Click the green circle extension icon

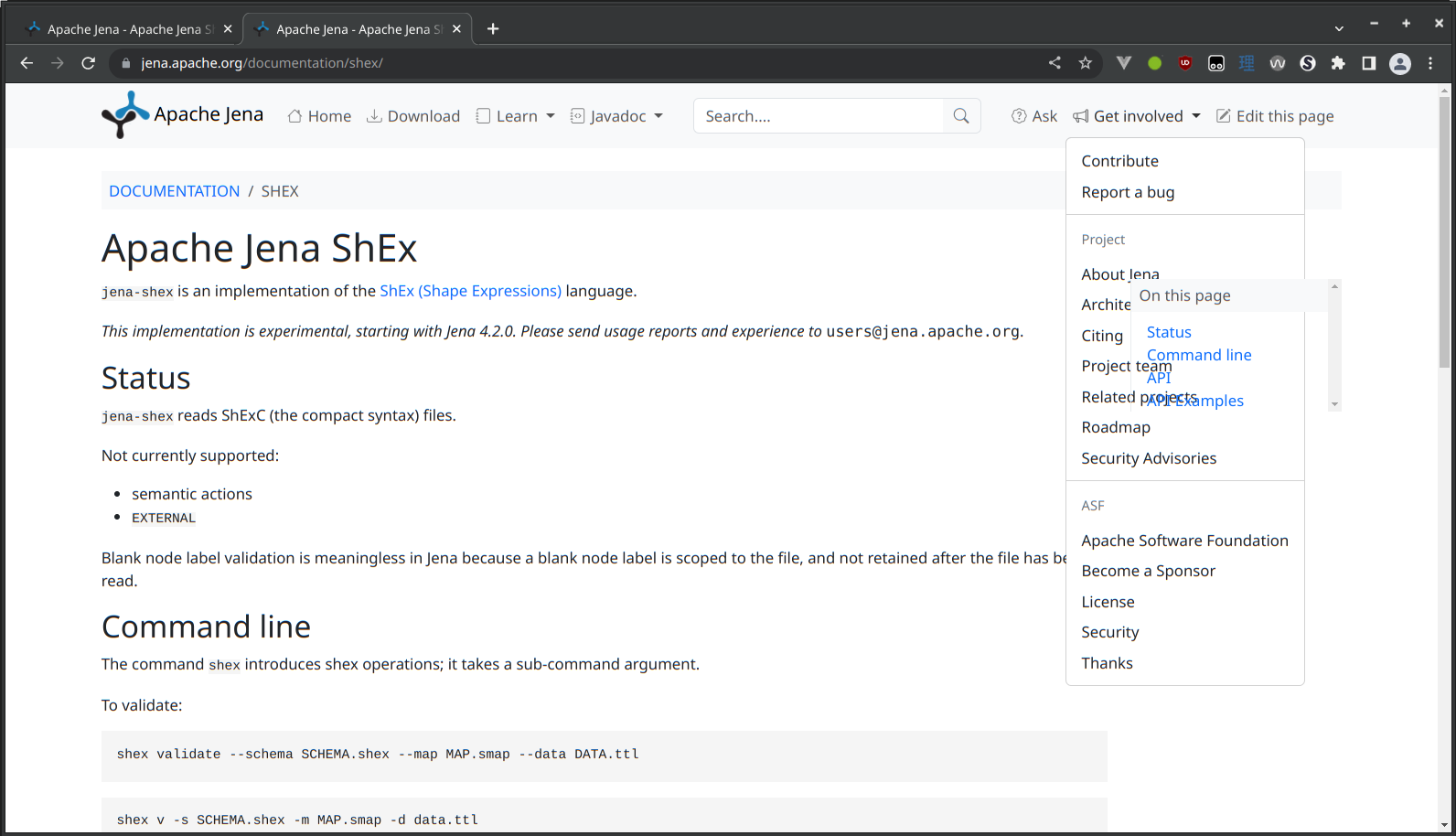point(1155,63)
